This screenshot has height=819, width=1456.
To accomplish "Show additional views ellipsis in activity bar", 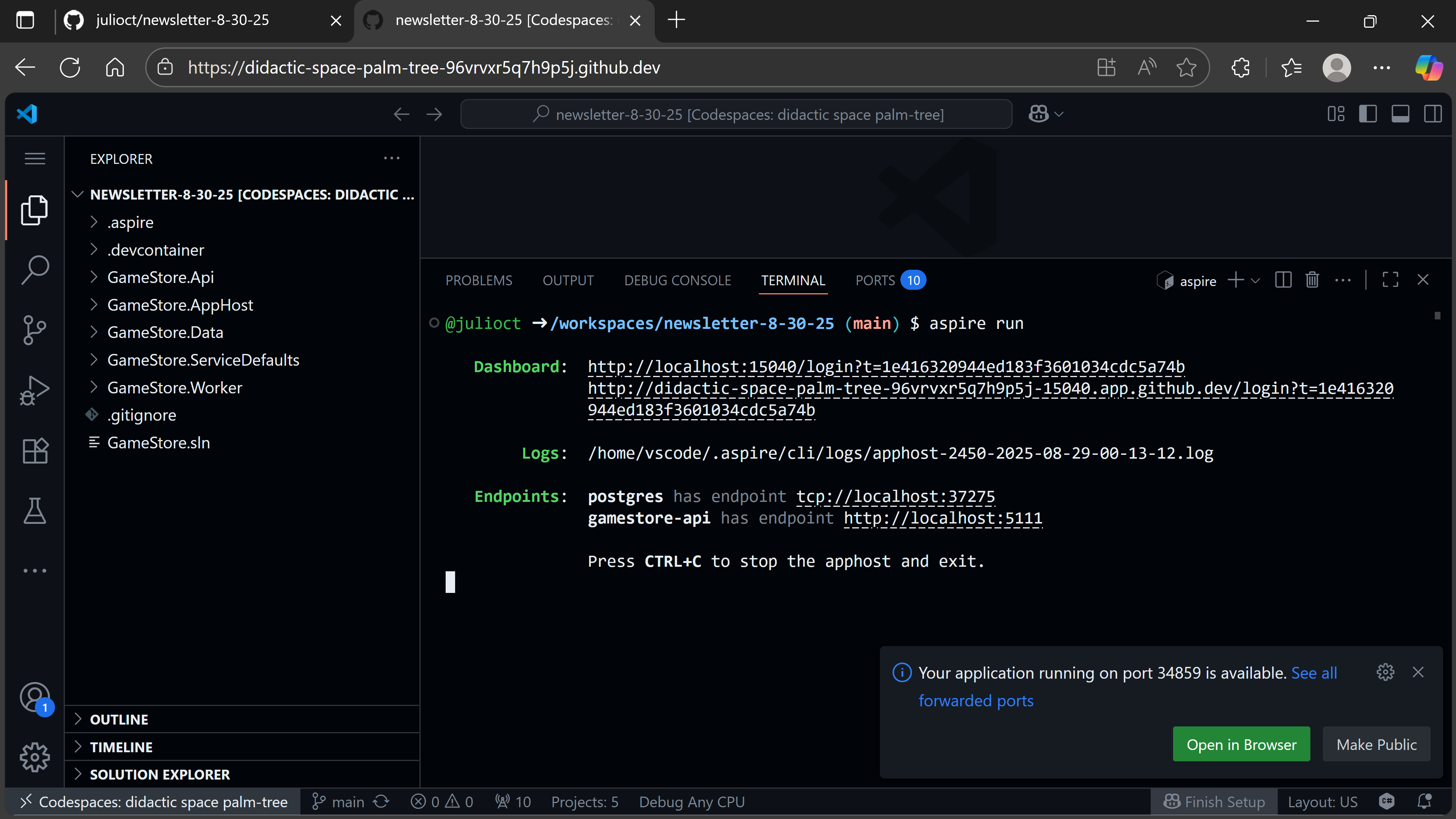I will point(35,571).
